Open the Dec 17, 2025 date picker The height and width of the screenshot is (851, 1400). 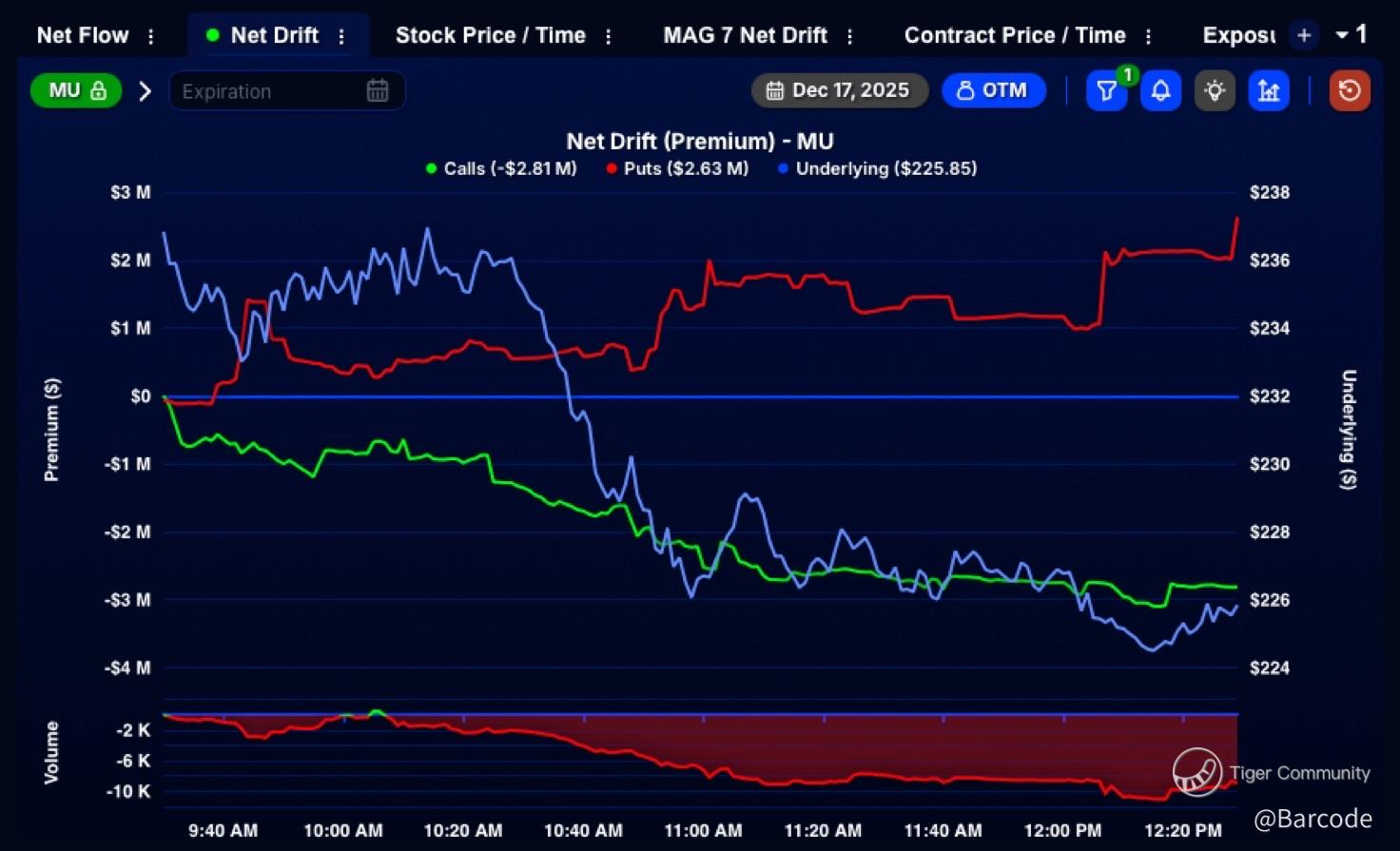(x=840, y=90)
